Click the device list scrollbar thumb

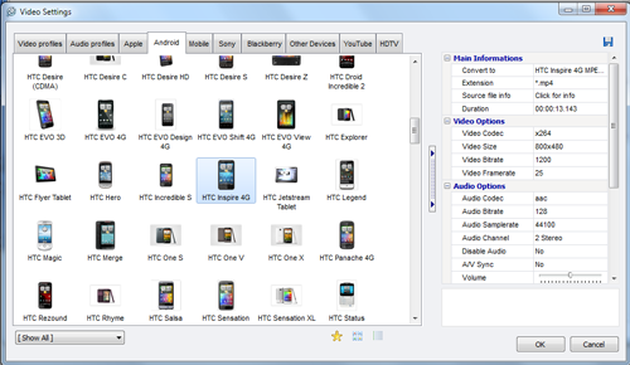point(415,130)
